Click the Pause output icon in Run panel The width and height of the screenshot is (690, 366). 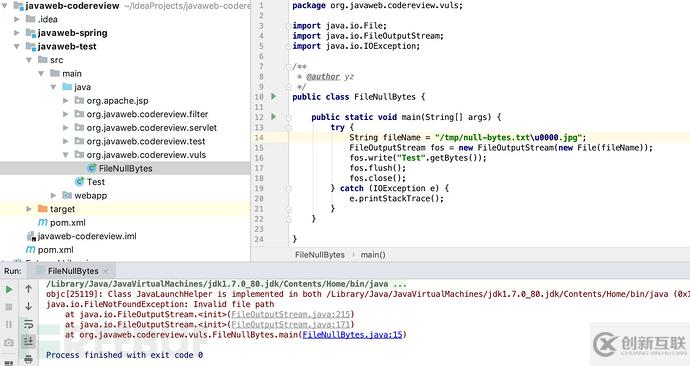(9, 325)
